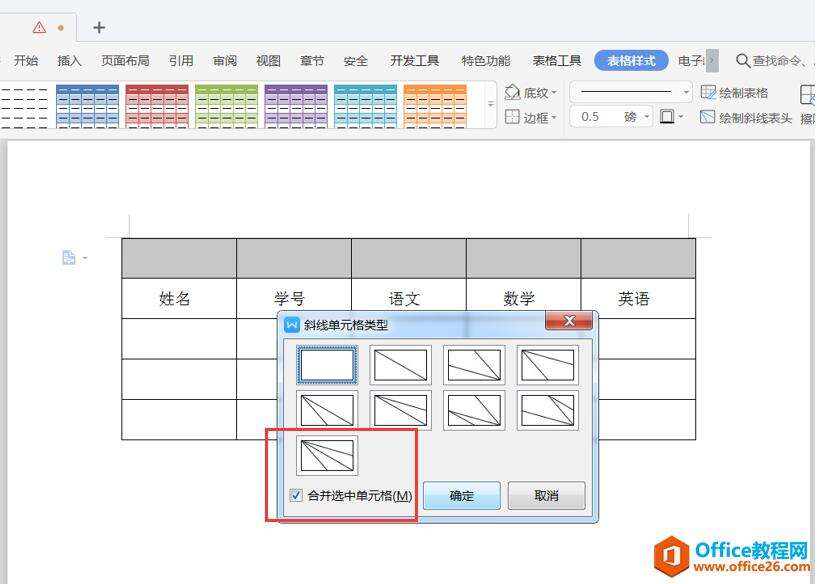Click the document outline icon in margin

[x=69, y=257]
